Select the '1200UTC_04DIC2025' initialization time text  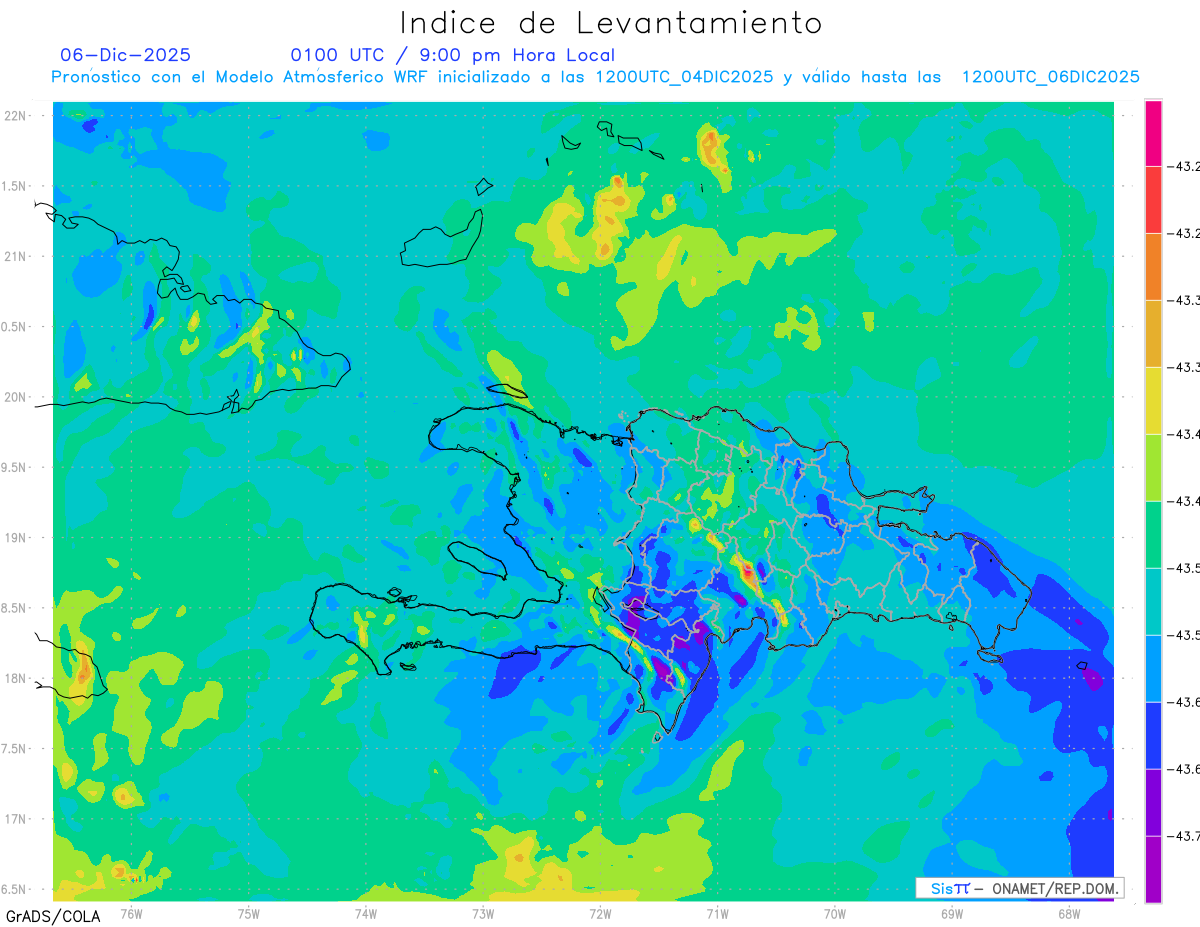pyautogui.click(x=684, y=77)
